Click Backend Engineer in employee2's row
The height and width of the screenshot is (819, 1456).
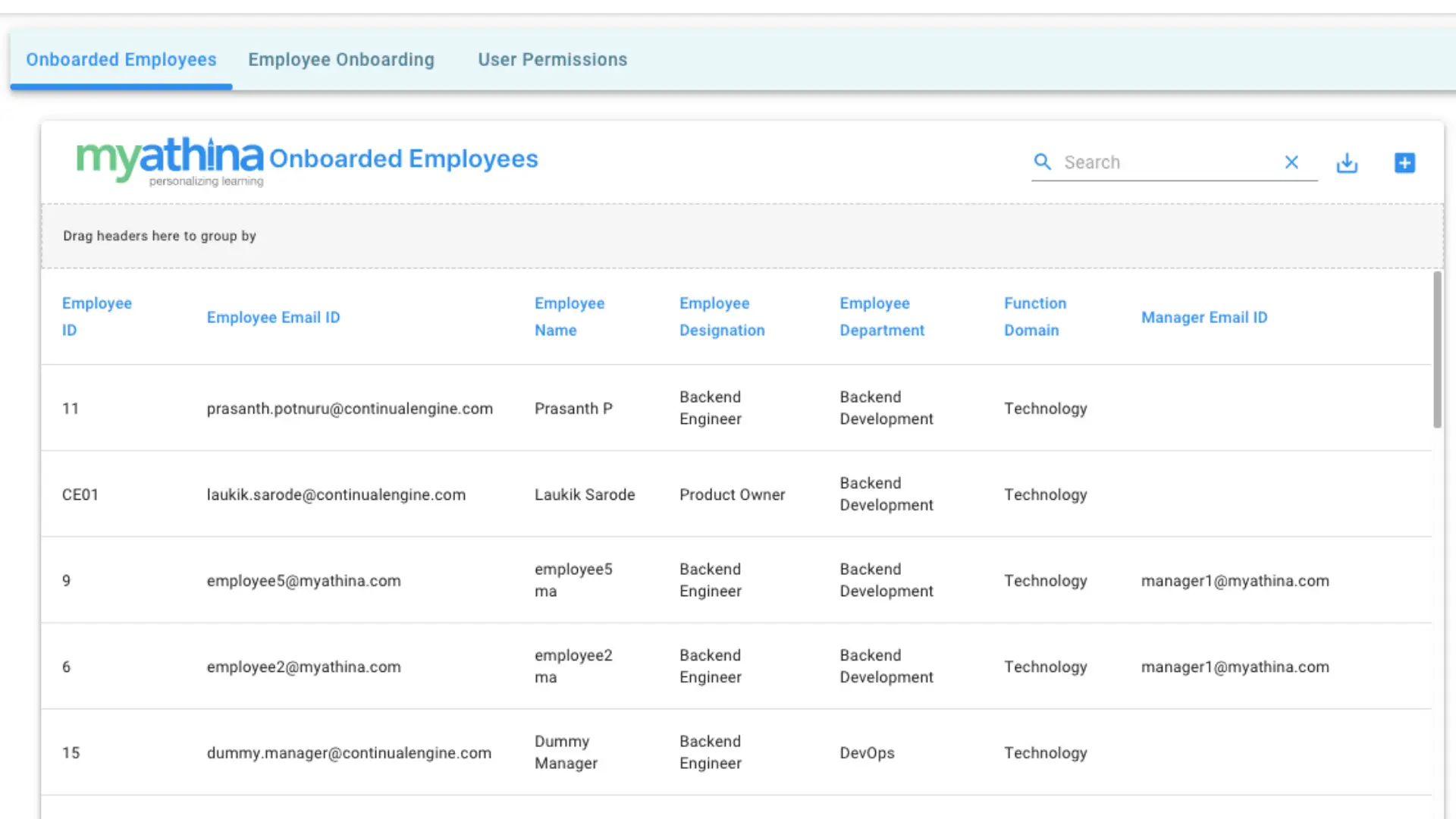tap(711, 667)
